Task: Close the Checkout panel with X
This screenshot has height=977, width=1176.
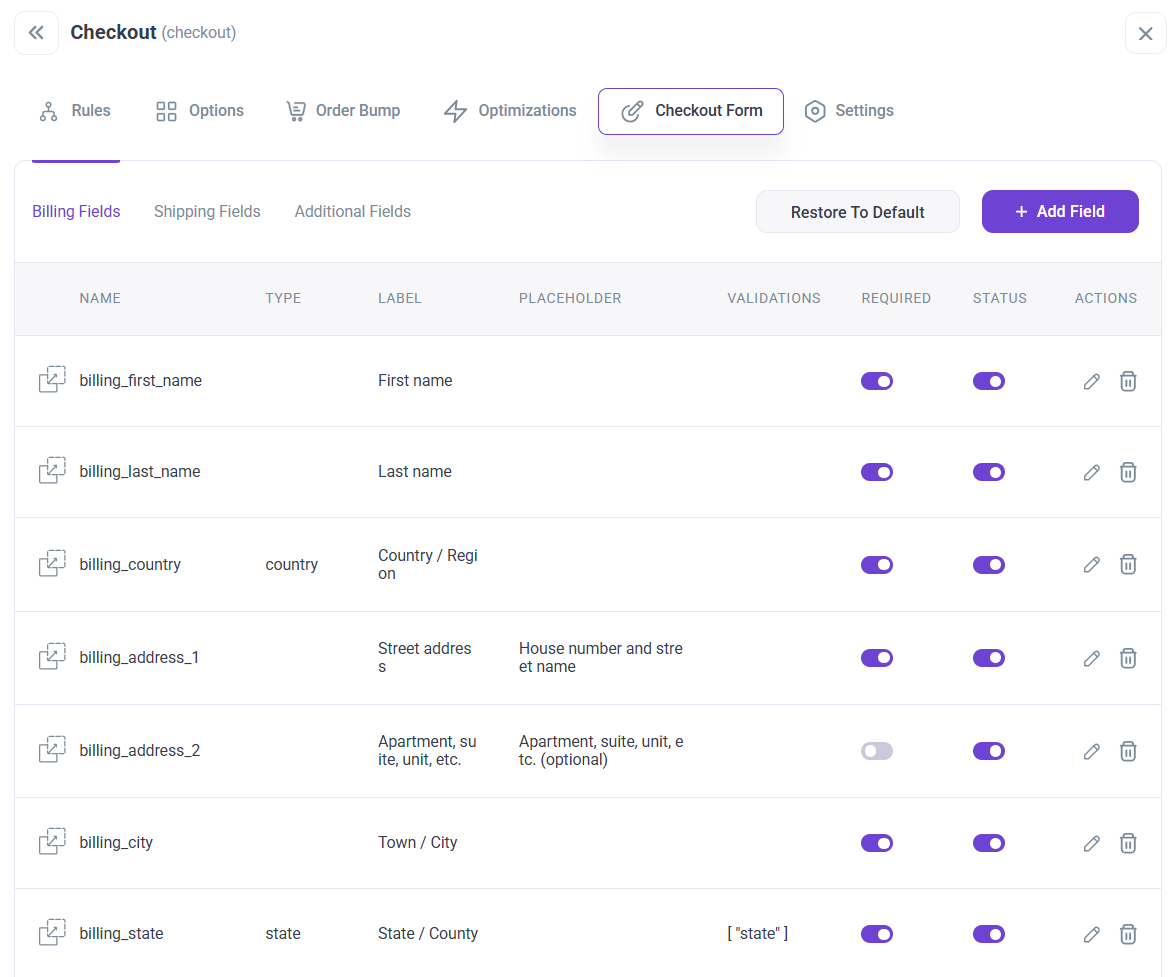Action: 1145,33
